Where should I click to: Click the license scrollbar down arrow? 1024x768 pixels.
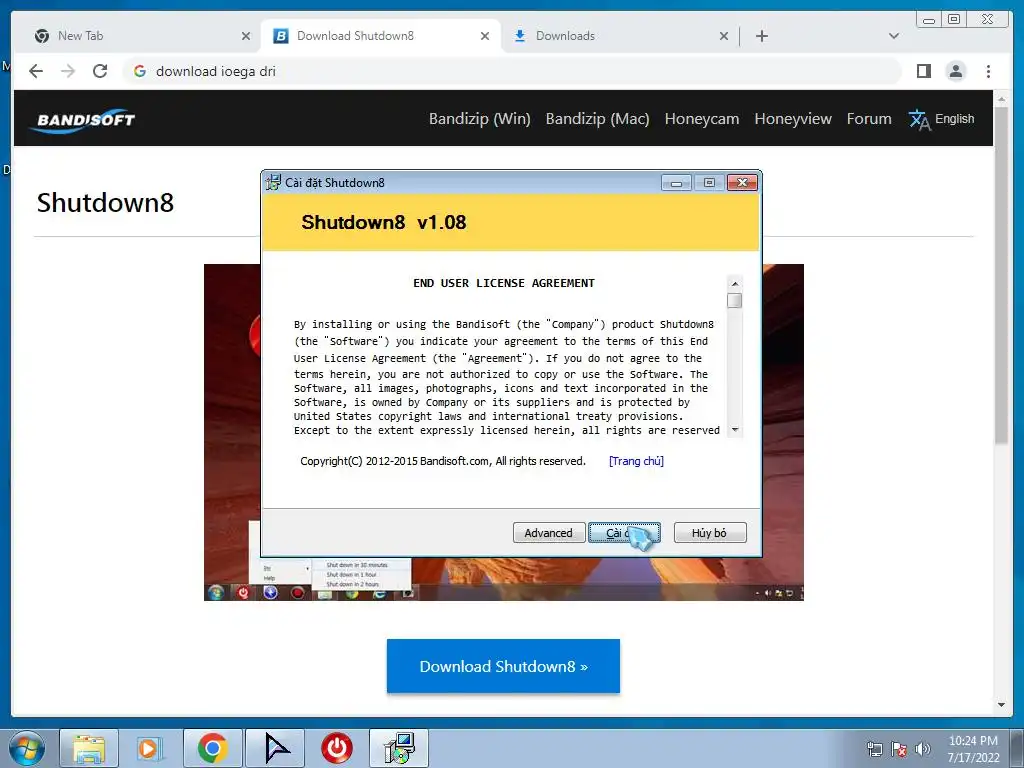point(735,430)
